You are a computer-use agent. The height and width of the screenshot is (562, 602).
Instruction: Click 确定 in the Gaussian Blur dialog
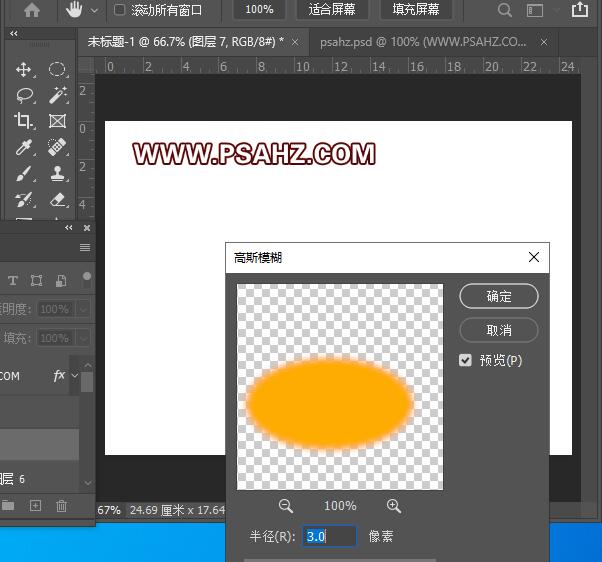point(499,296)
